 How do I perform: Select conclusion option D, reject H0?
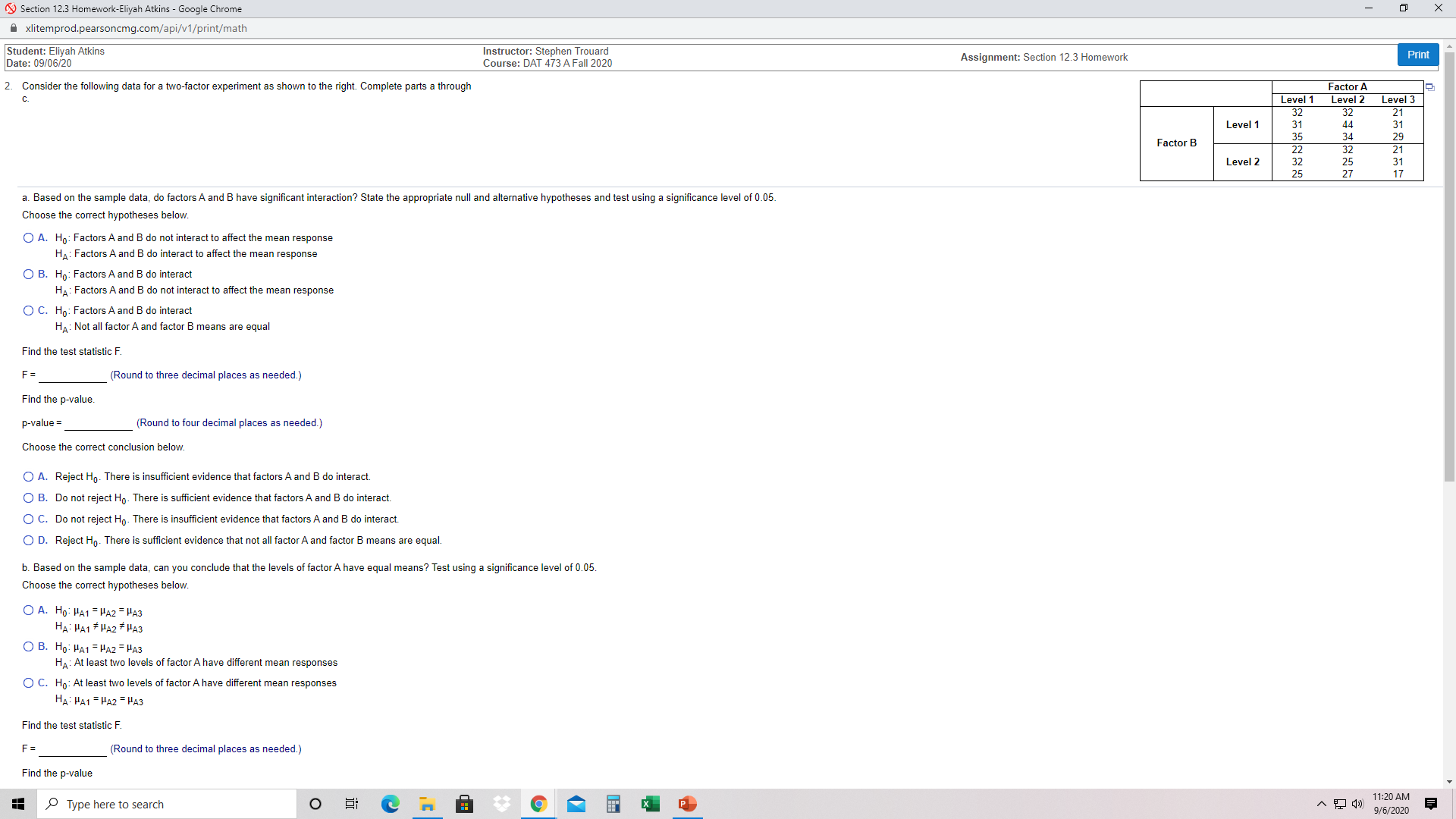(x=28, y=541)
